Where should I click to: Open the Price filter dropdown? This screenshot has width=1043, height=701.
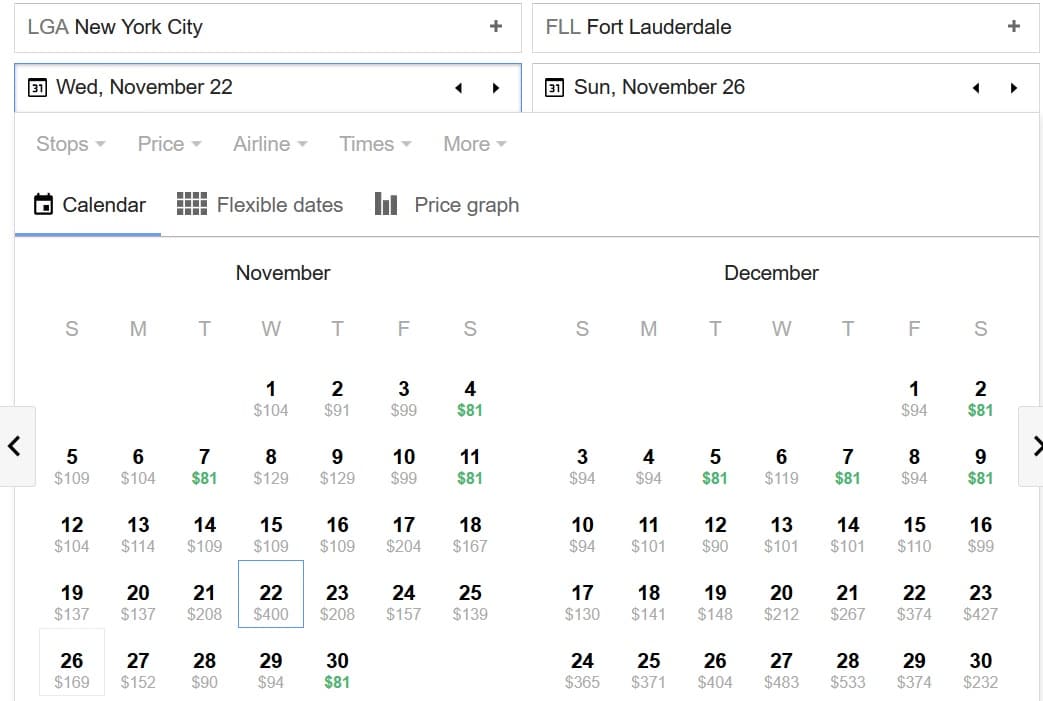[x=169, y=144]
